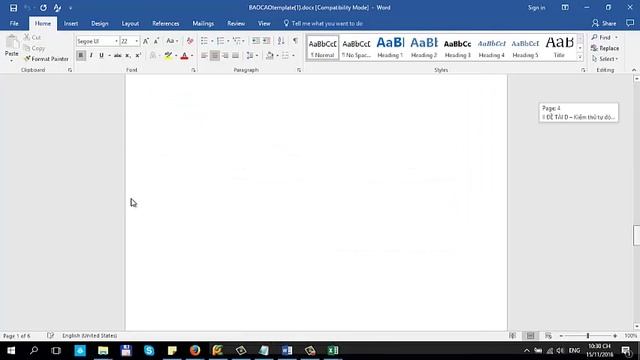640x360 pixels.
Task: Toggle Center alignment
Action: [x=215, y=56]
